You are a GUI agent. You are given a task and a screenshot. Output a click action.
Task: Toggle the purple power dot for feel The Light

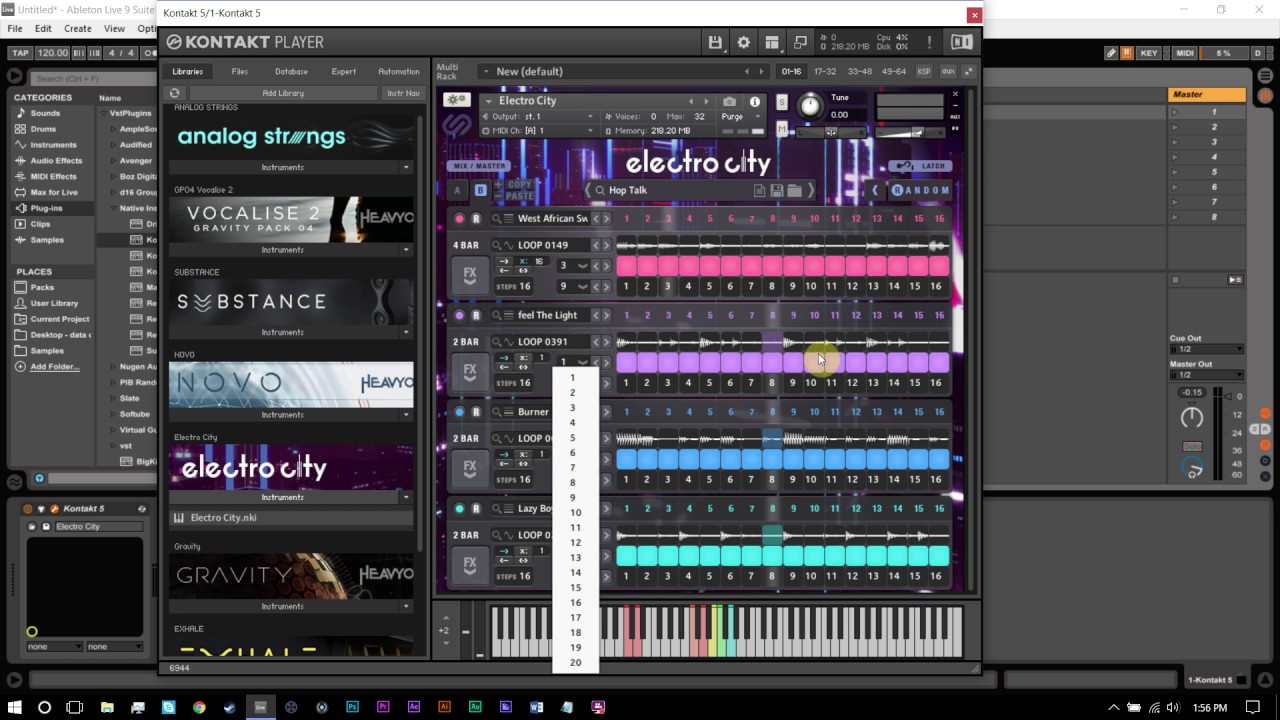pos(460,315)
